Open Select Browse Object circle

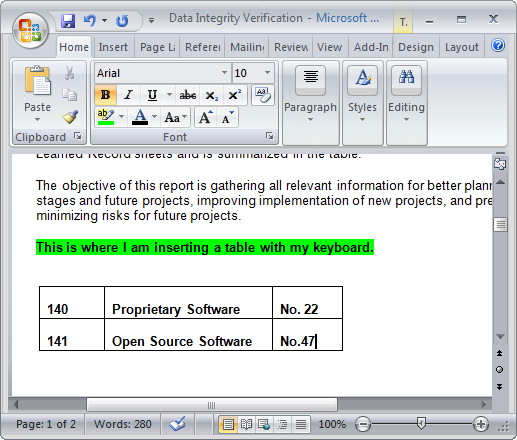coord(499,370)
